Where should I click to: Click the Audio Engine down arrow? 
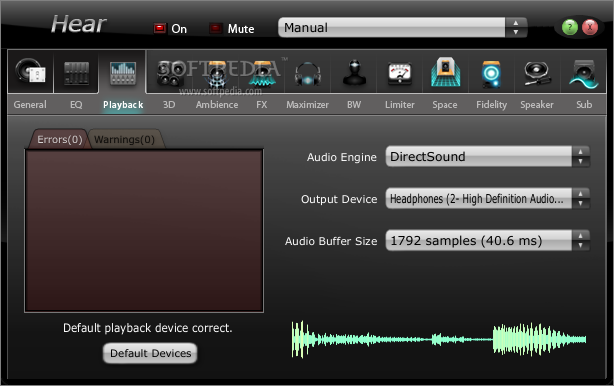(x=581, y=162)
